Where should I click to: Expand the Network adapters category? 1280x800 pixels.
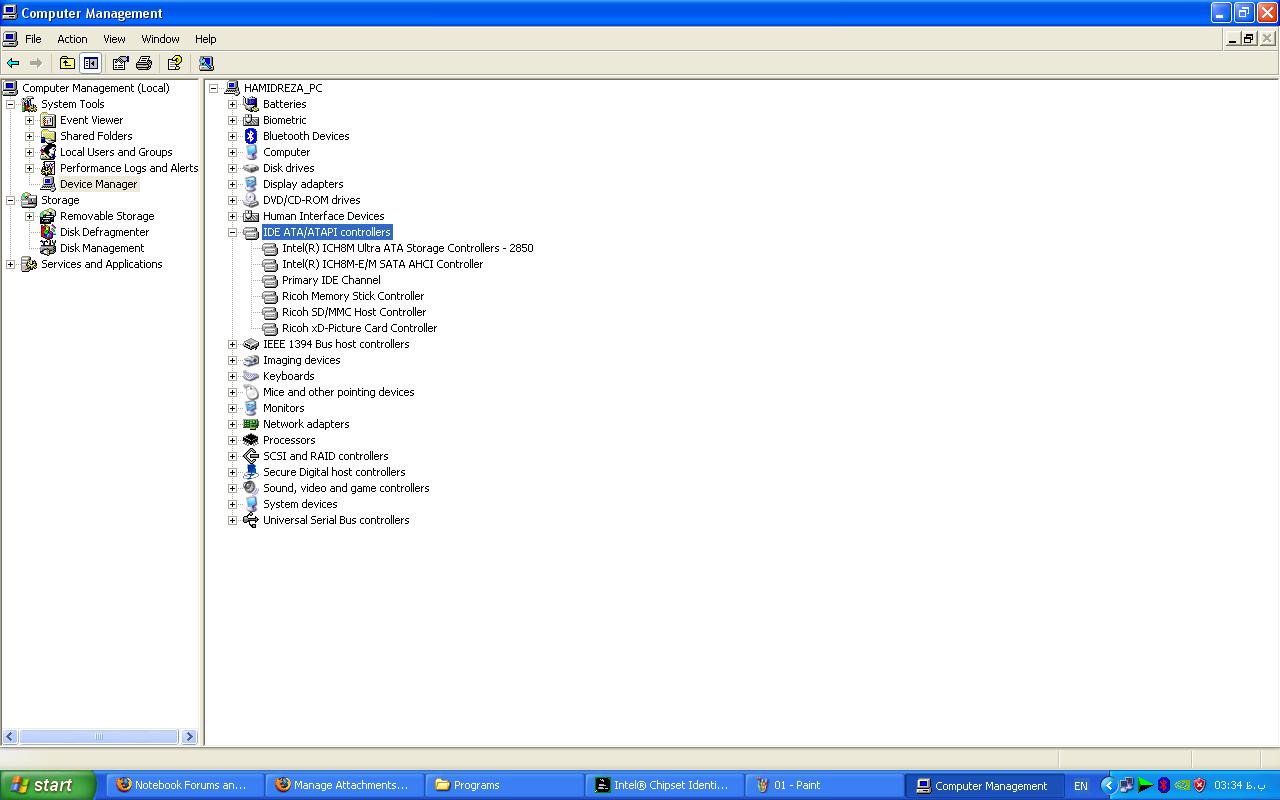point(233,424)
